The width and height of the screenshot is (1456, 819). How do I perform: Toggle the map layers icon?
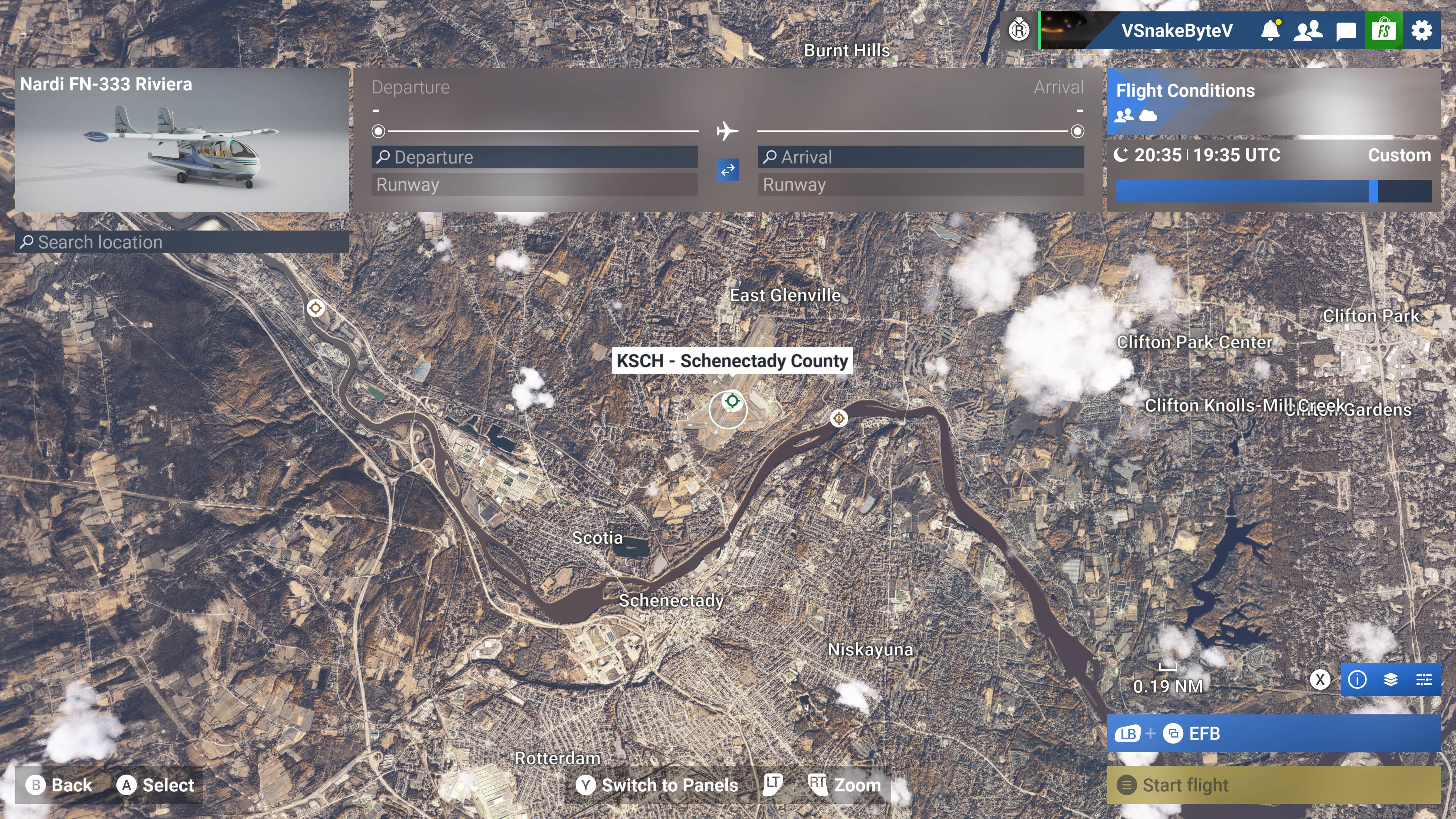1390,679
